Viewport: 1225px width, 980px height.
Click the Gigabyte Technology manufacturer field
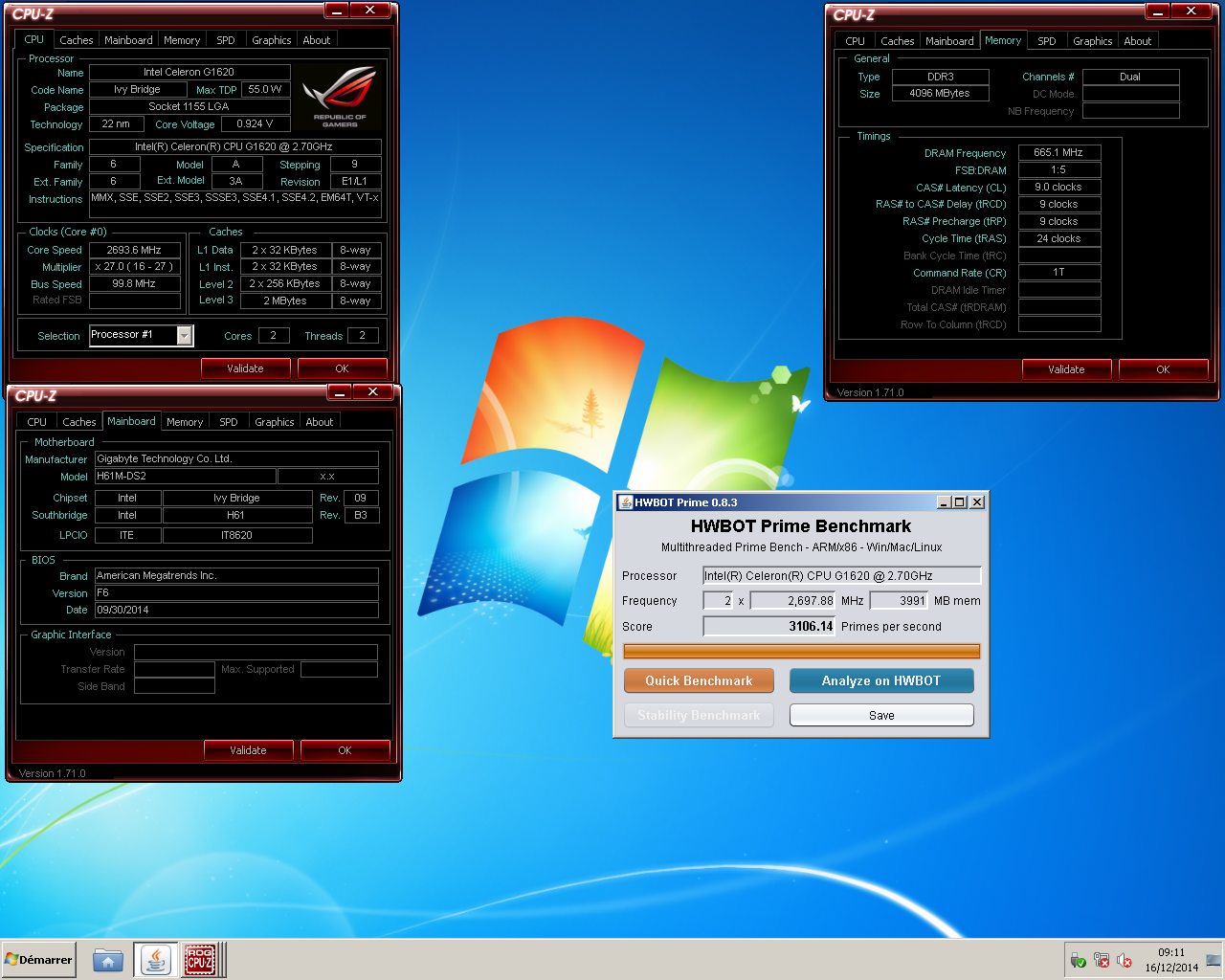click(236, 458)
